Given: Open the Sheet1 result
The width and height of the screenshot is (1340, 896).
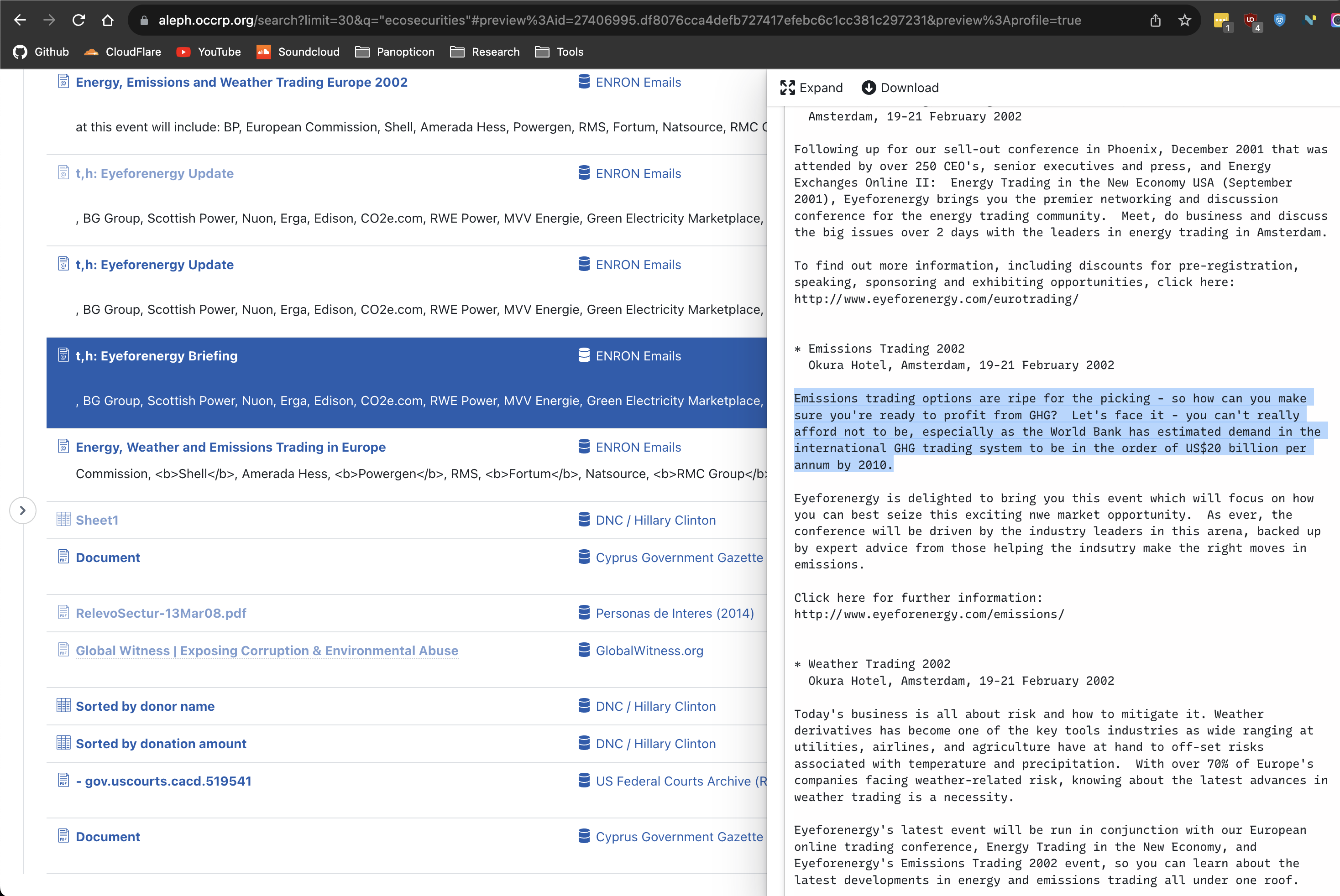Looking at the screenshot, I should [x=97, y=520].
